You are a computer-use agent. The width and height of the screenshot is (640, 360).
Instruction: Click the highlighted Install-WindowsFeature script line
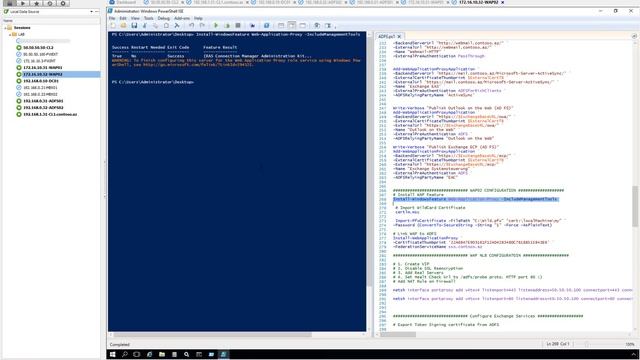pyautogui.click(x=475, y=199)
